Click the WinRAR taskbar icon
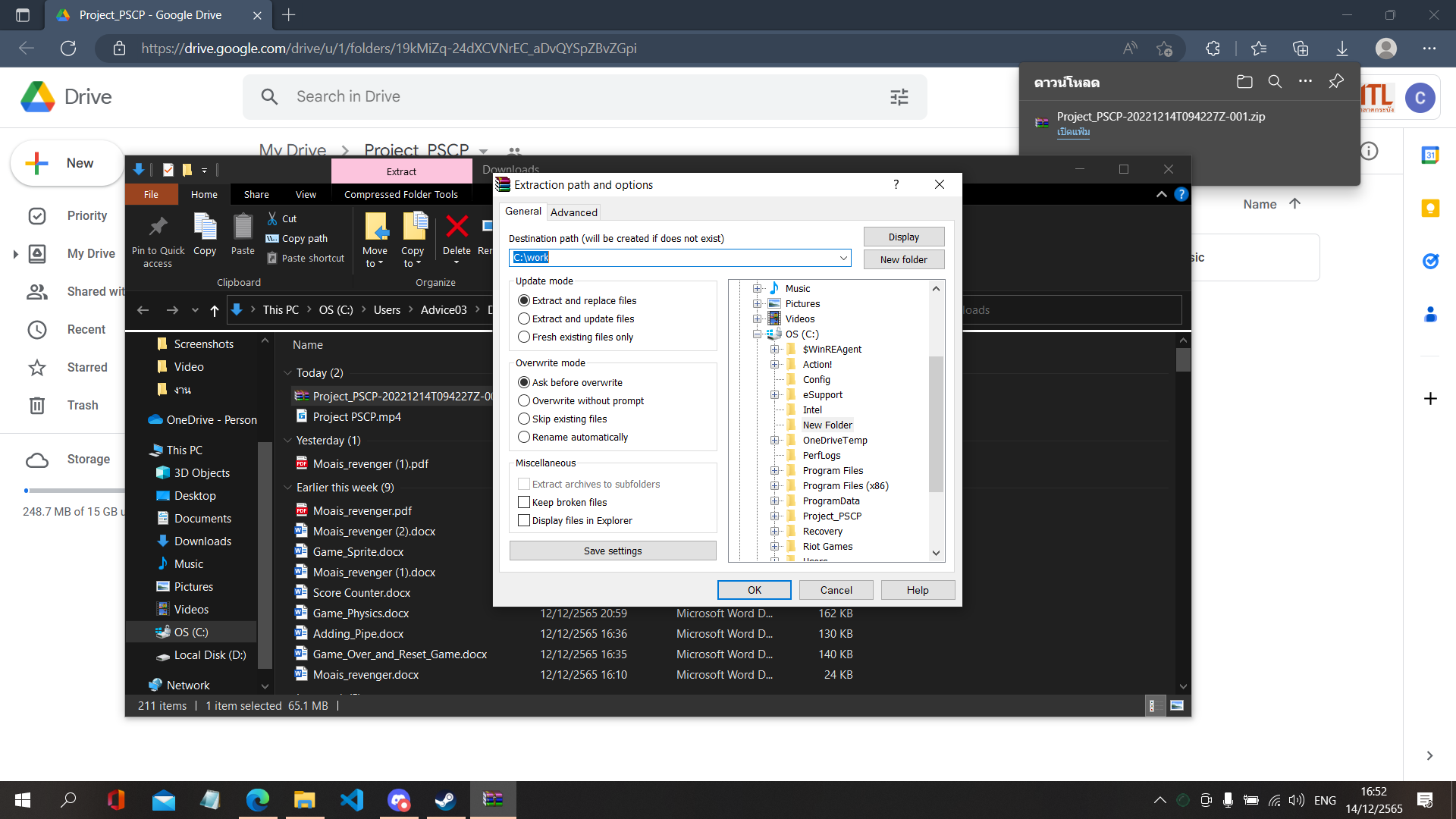The width and height of the screenshot is (1456, 819). tap(493, 800)
